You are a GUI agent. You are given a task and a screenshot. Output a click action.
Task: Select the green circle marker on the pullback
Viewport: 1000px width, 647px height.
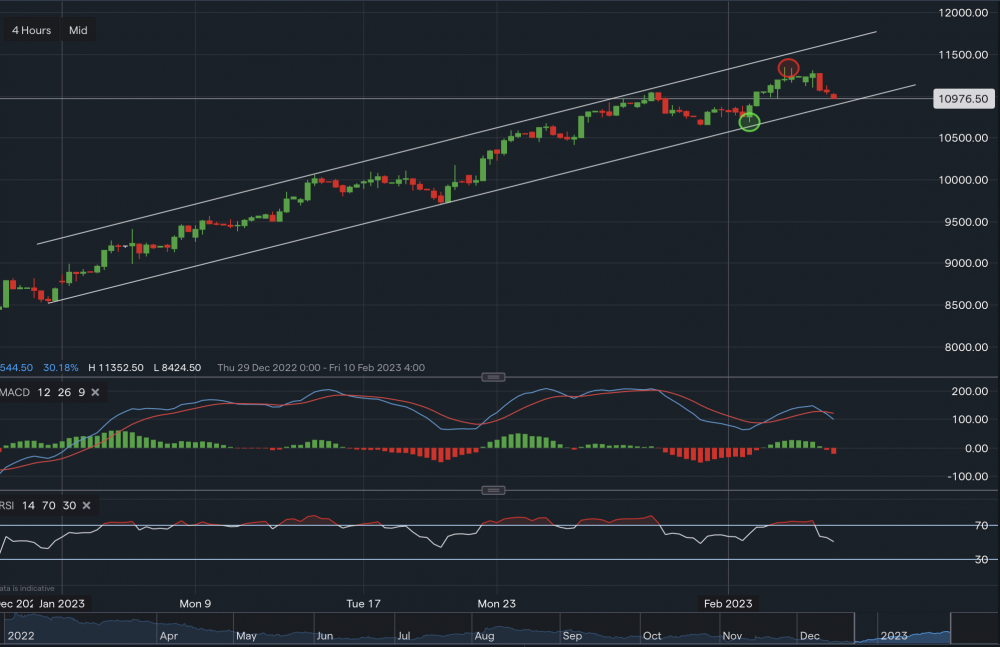pos(748,122)
